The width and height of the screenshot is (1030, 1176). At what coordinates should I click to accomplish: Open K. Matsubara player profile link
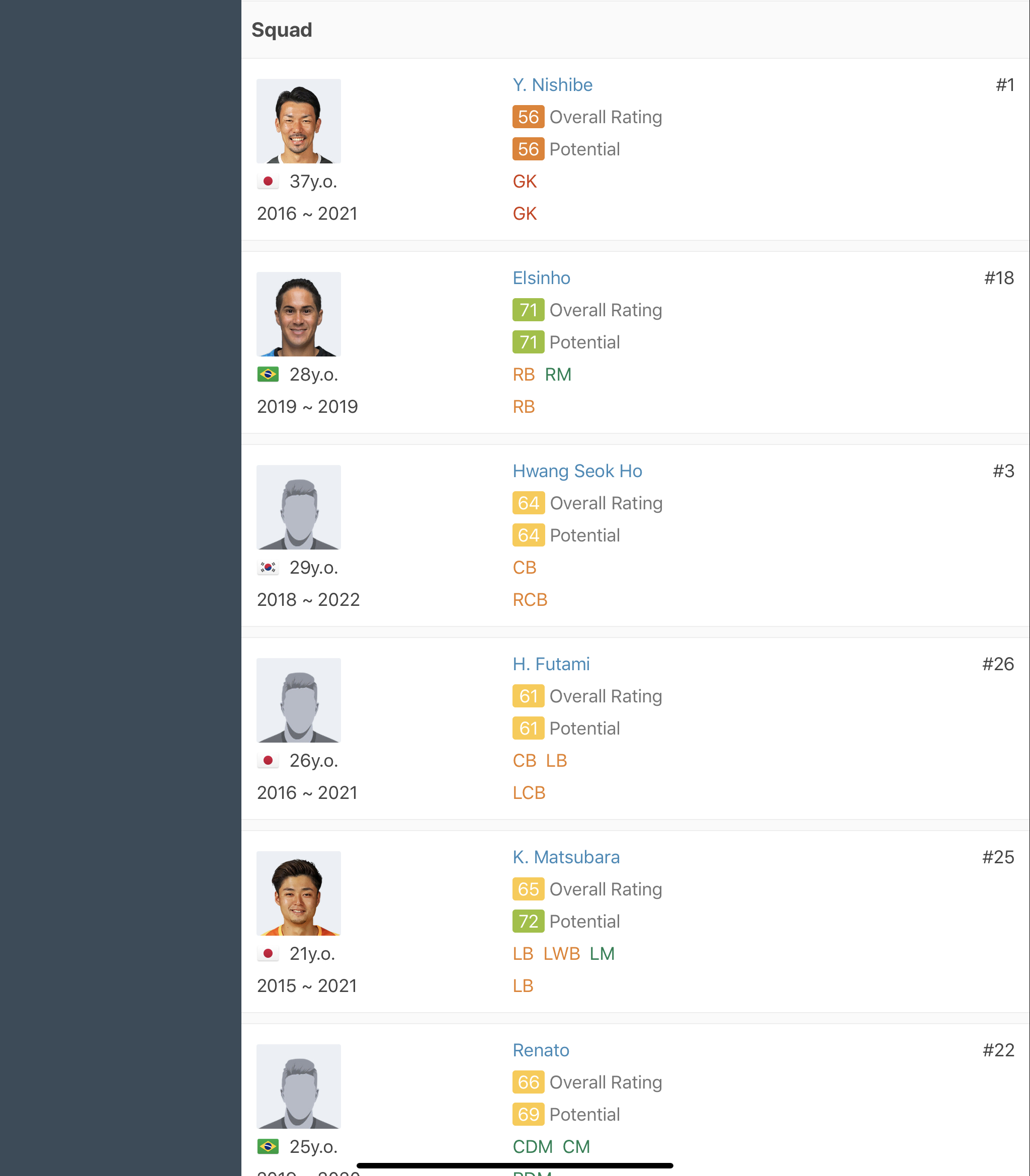566,857
